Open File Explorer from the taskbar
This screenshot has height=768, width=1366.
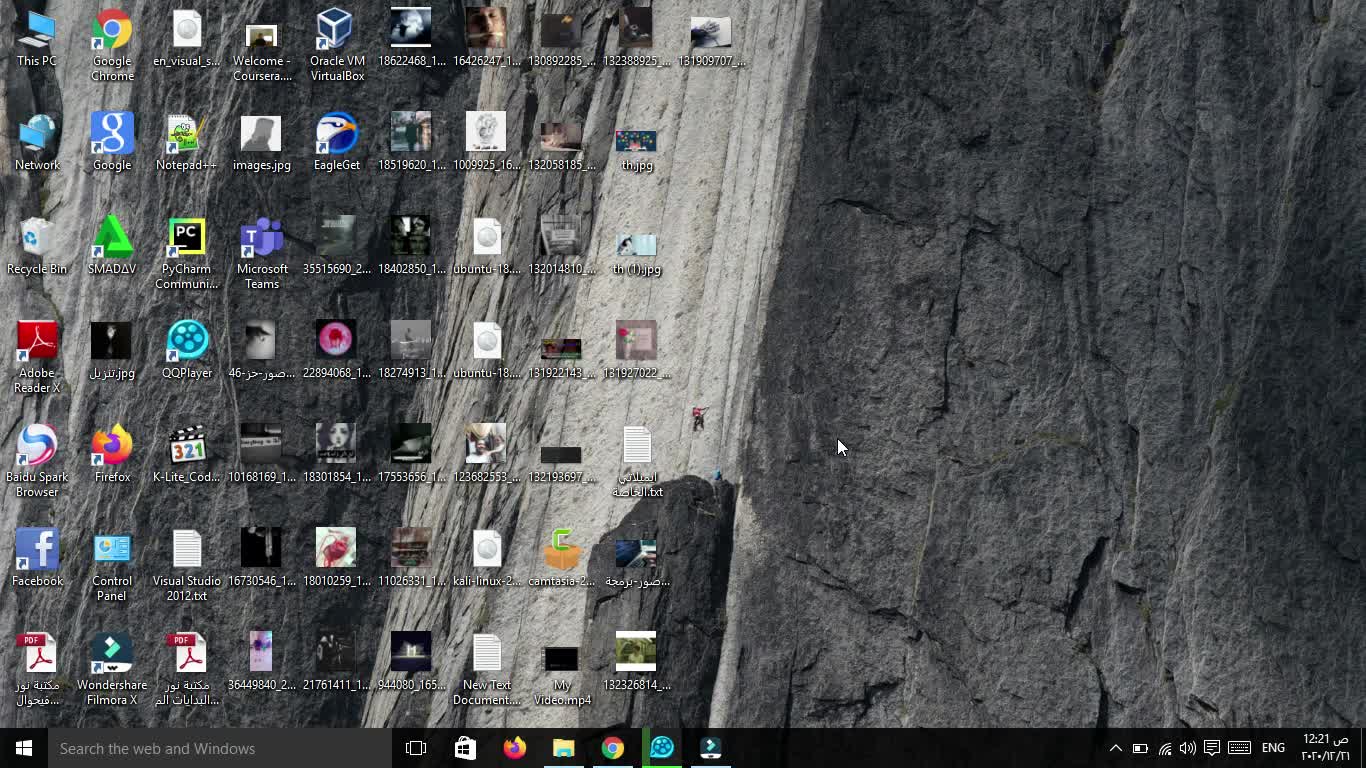click(x=563, y=748)
